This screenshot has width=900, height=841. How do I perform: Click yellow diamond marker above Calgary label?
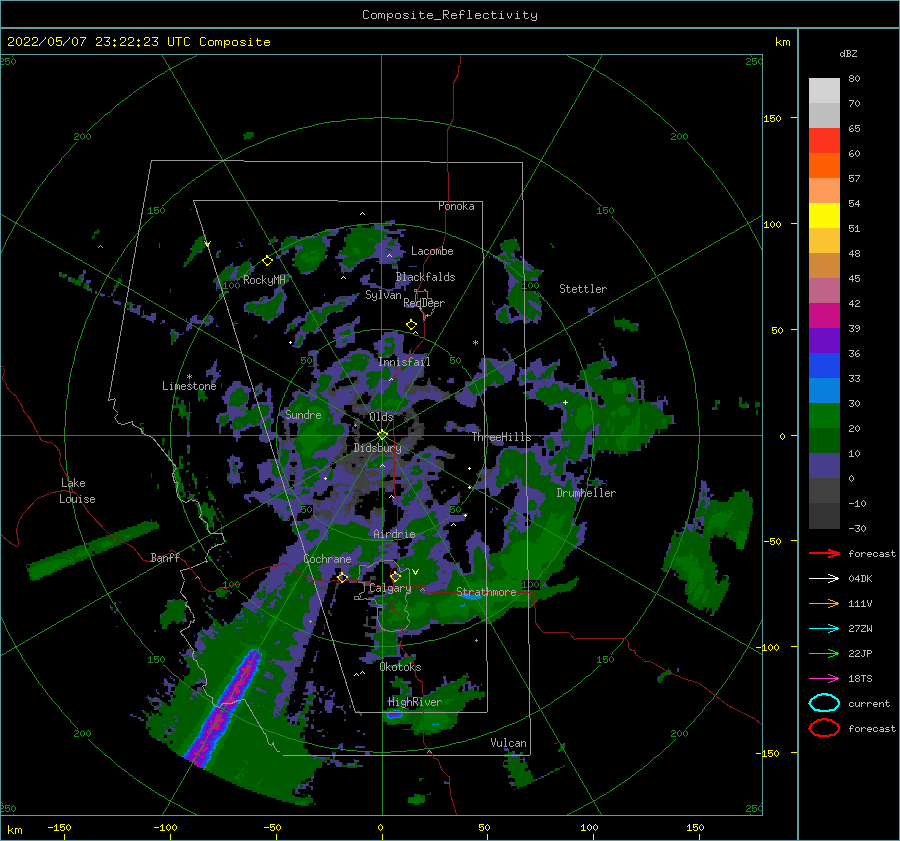coord(395,576)
